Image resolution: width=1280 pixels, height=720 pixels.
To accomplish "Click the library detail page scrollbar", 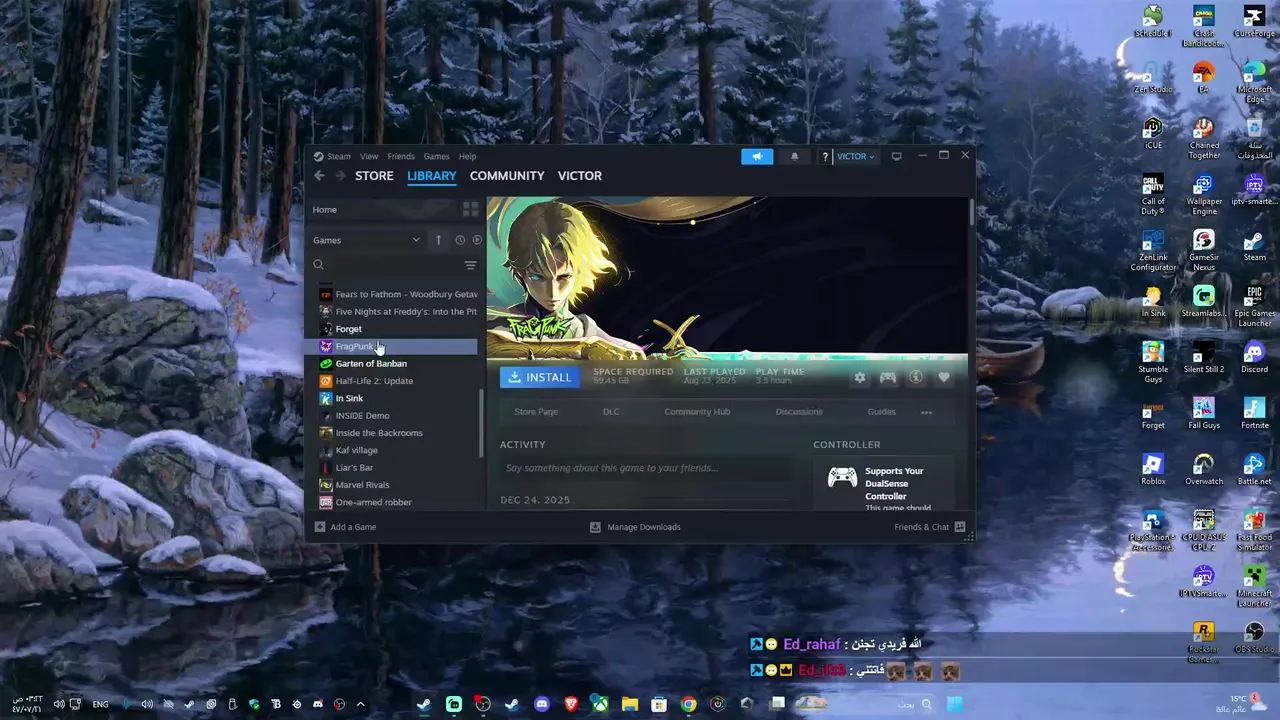I will (x=971, y=213).
